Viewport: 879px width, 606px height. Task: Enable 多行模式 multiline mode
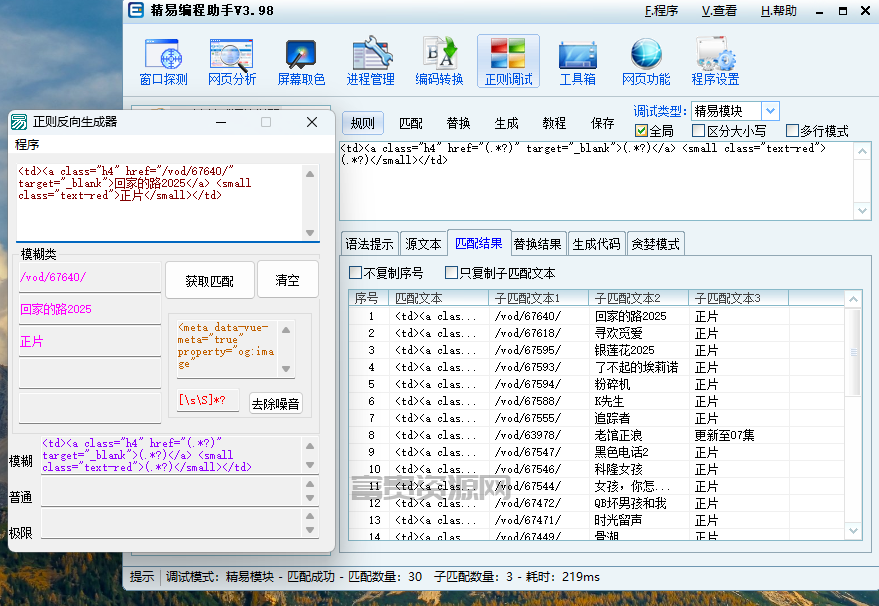pos(792,131)
